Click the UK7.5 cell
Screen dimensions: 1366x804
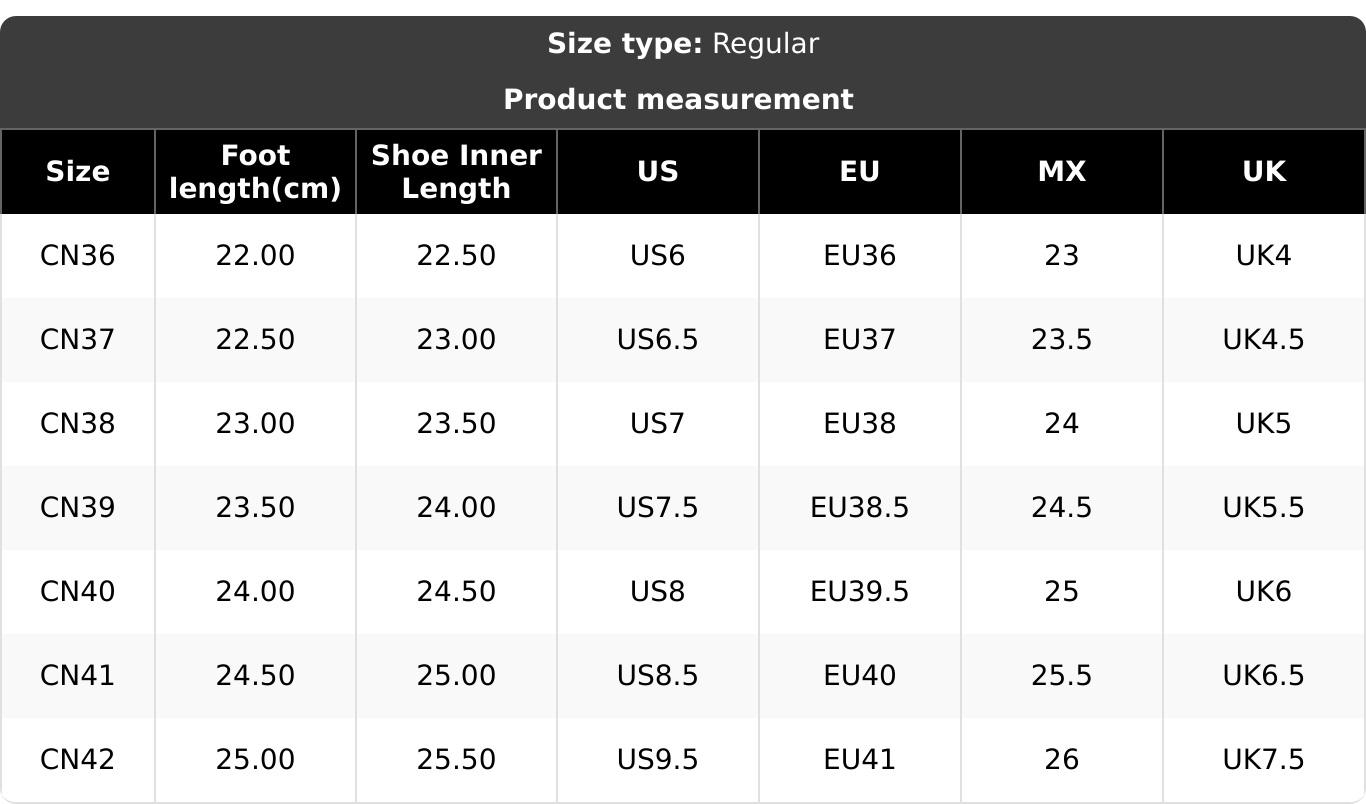coord(1264,760)
